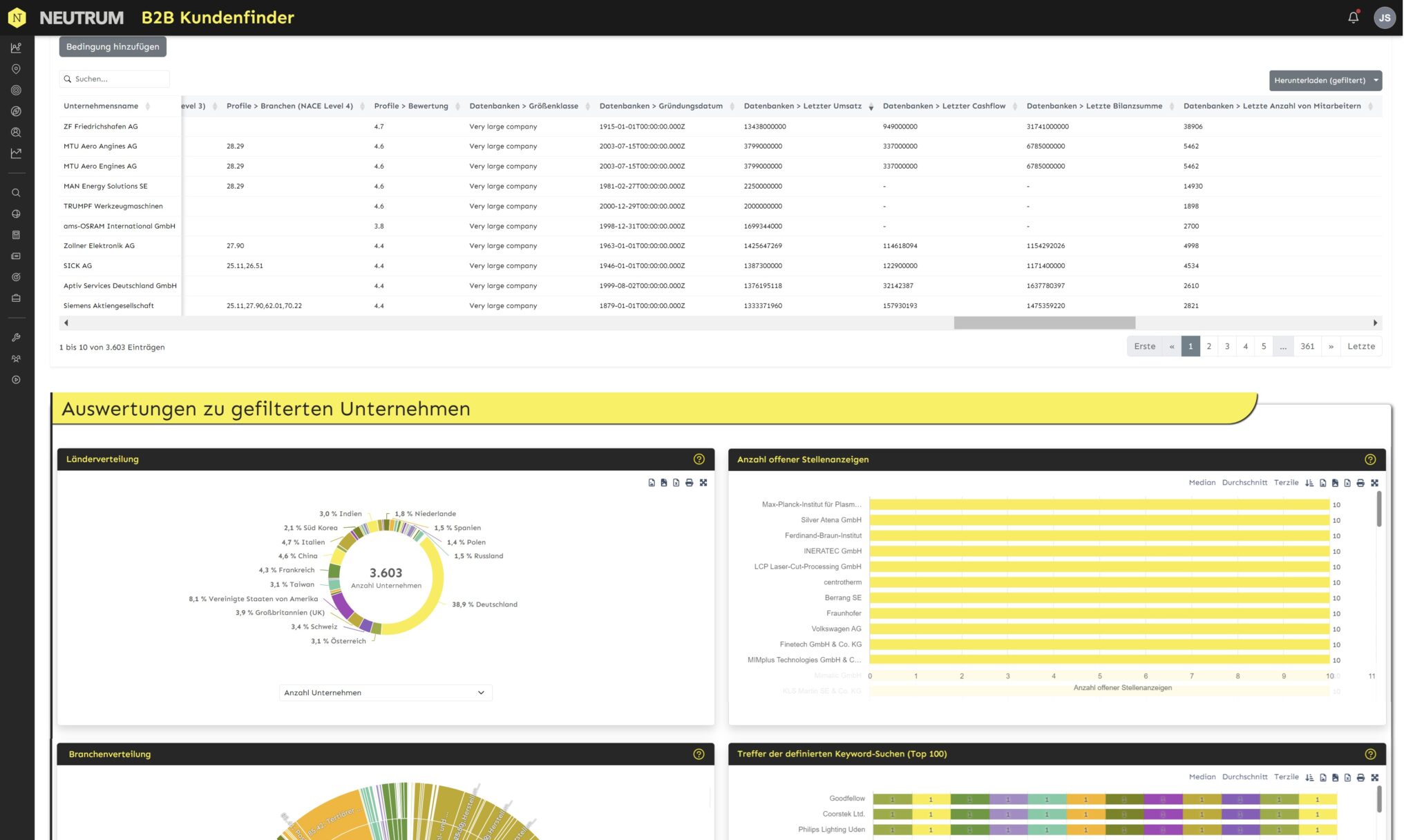Open the Anzahl Unternehmen dropdown
This screenshot has width=1415, height=840.
(386, 693)
